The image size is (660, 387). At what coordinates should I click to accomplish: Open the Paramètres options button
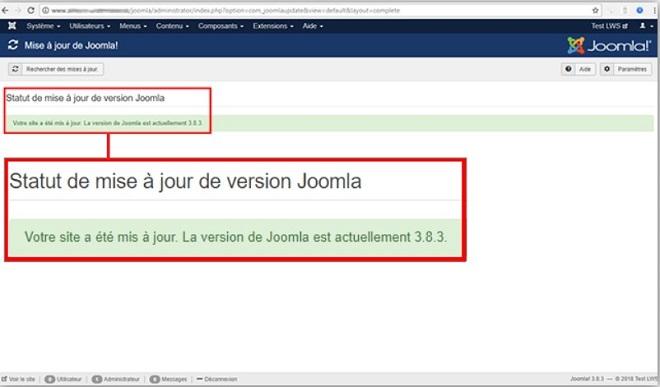click(x=626, y=69)
